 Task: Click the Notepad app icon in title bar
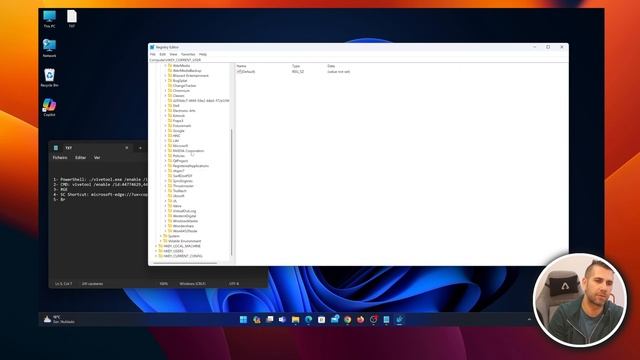[56, 148]
